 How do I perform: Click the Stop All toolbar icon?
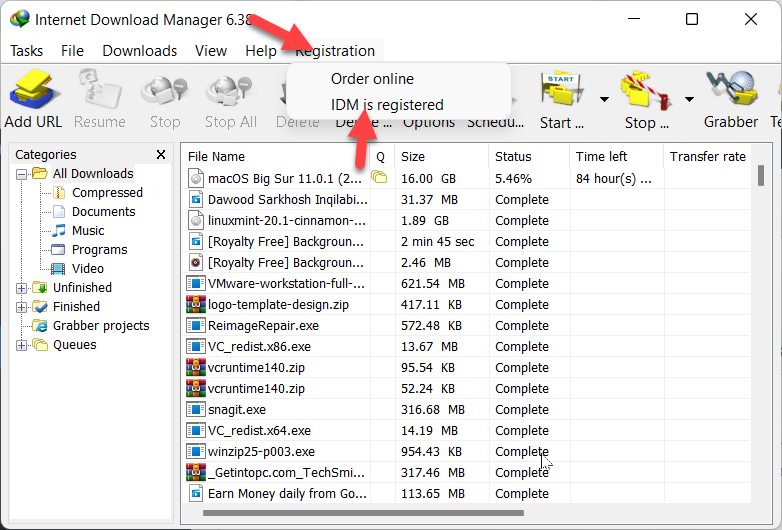click(x=230, y=93)
